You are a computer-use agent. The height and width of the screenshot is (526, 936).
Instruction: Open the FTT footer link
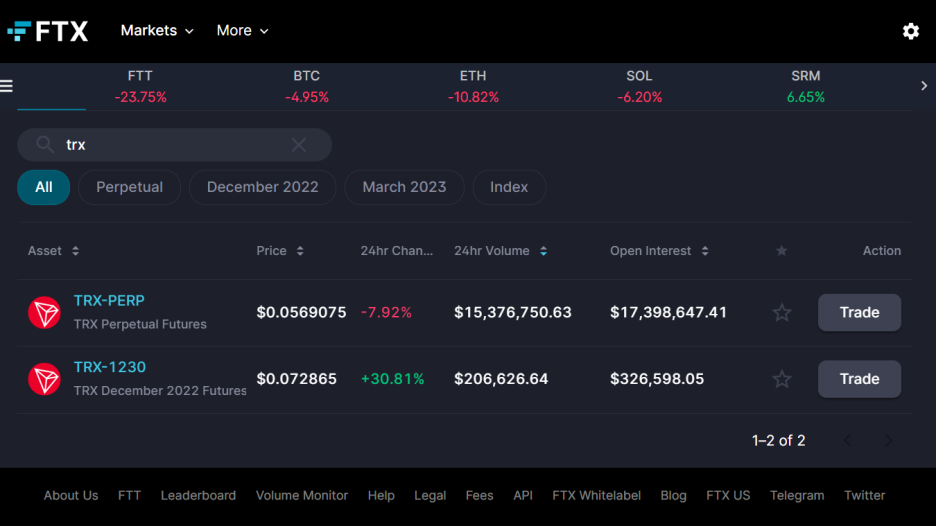[130, 496]
